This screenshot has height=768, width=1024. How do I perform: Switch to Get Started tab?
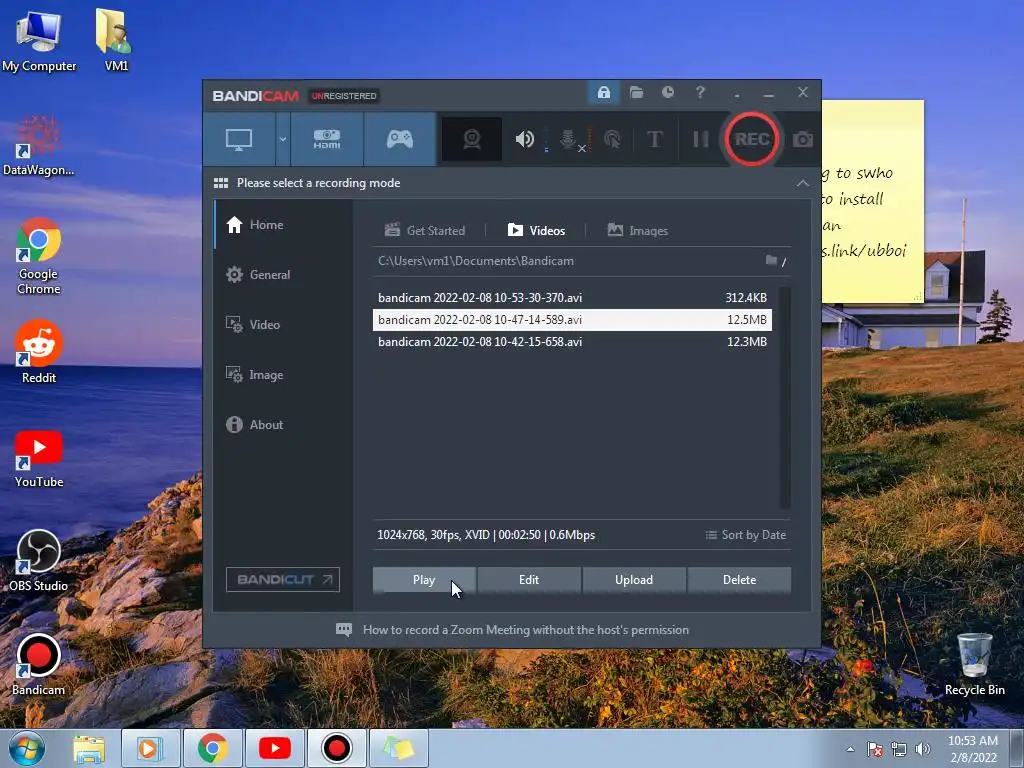click(x=424, y=231)
